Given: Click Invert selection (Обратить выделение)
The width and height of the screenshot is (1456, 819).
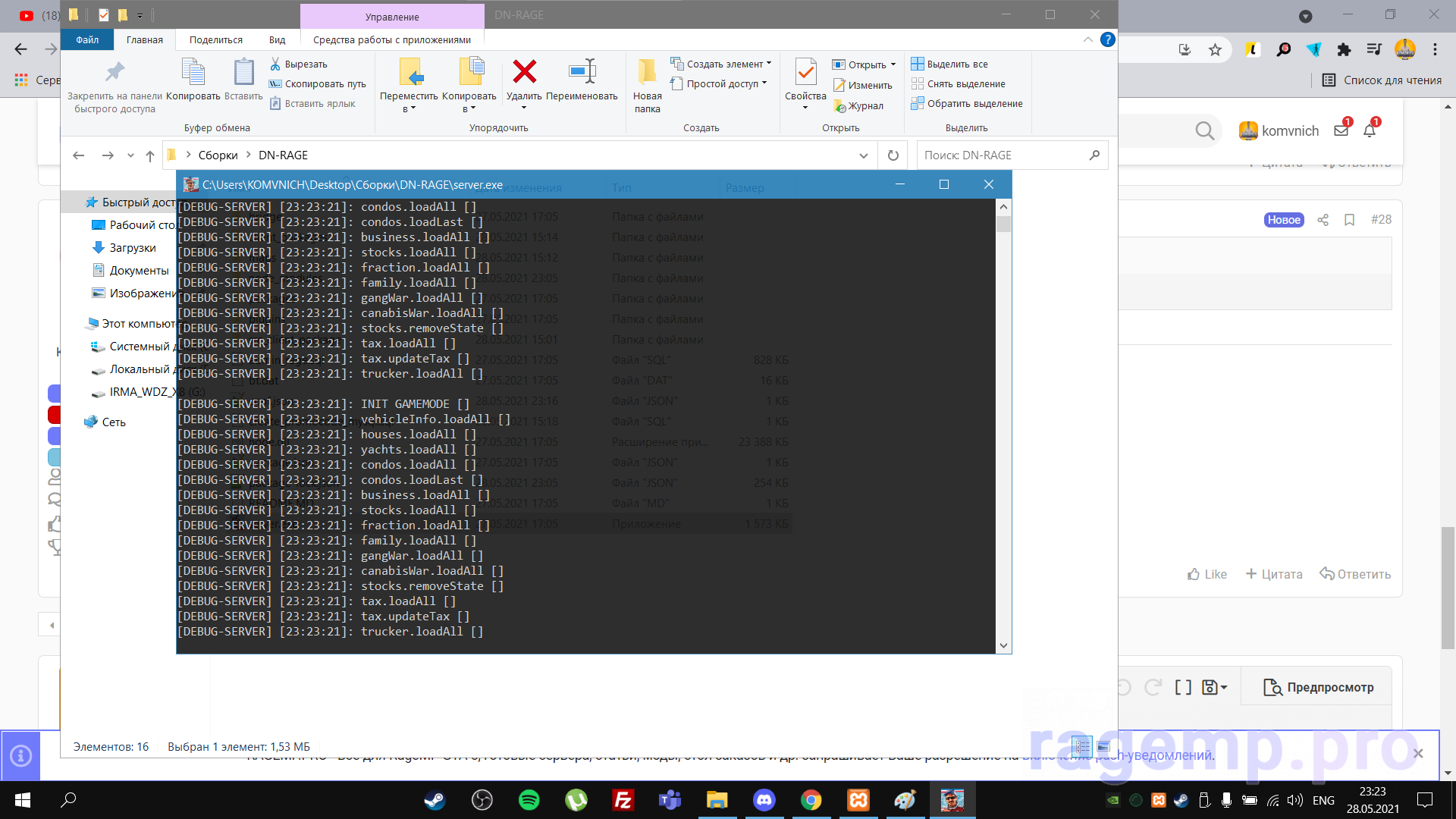Looking at the screenshot, I should click(974, 104).
